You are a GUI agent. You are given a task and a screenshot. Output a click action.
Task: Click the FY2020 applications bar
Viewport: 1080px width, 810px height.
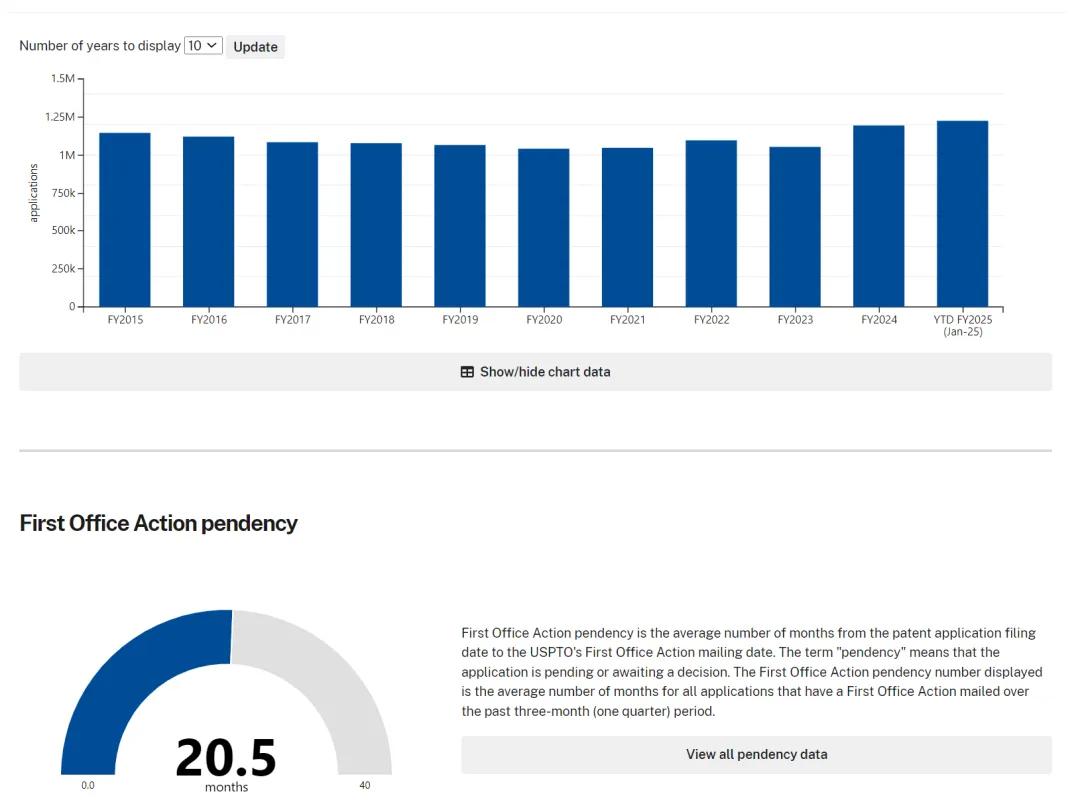click(x=544, y=228)
